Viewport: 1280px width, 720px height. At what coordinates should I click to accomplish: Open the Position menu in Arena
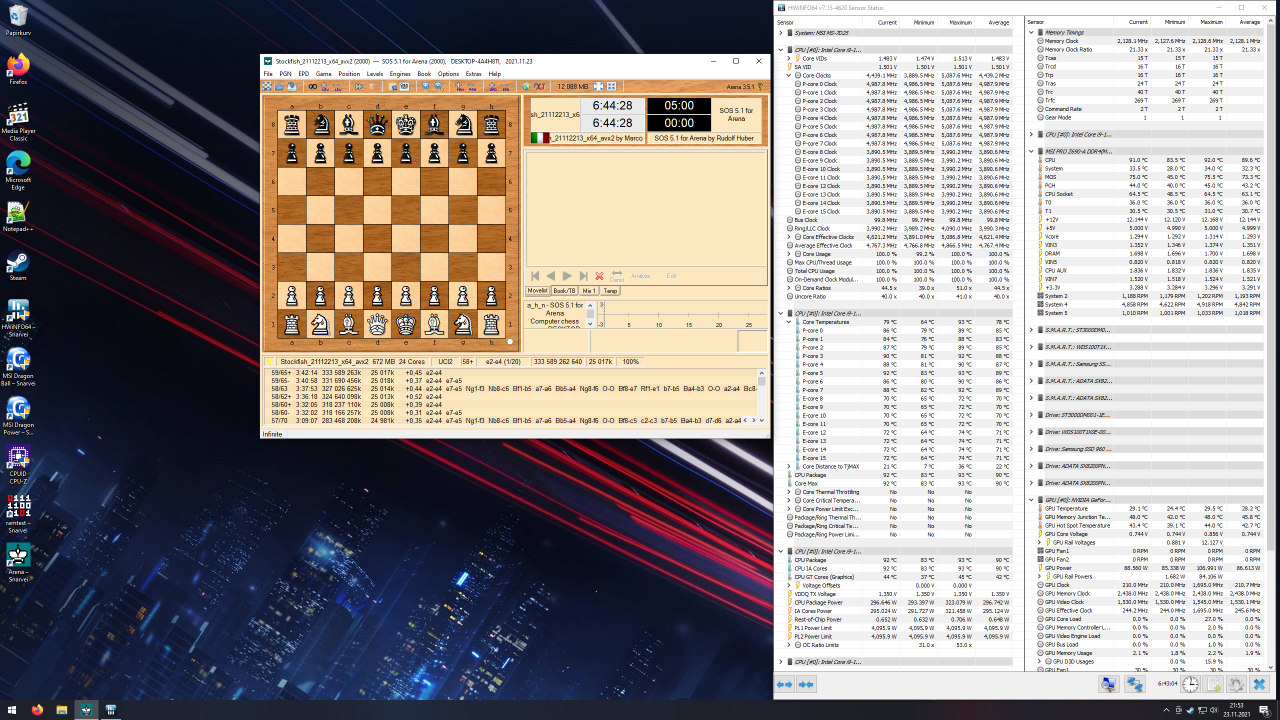(x=348, y=74)
